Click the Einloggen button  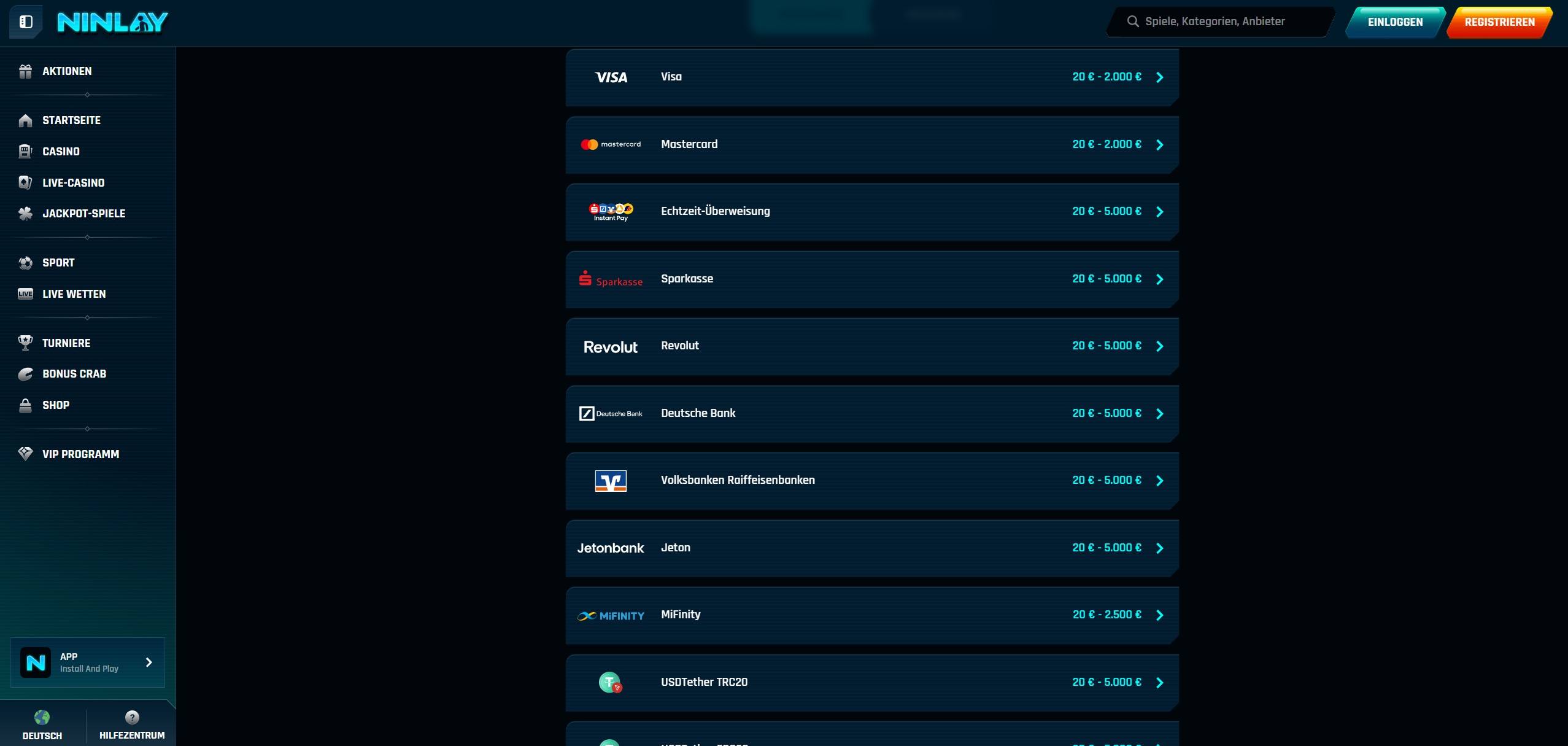(x=1395, y=22)
